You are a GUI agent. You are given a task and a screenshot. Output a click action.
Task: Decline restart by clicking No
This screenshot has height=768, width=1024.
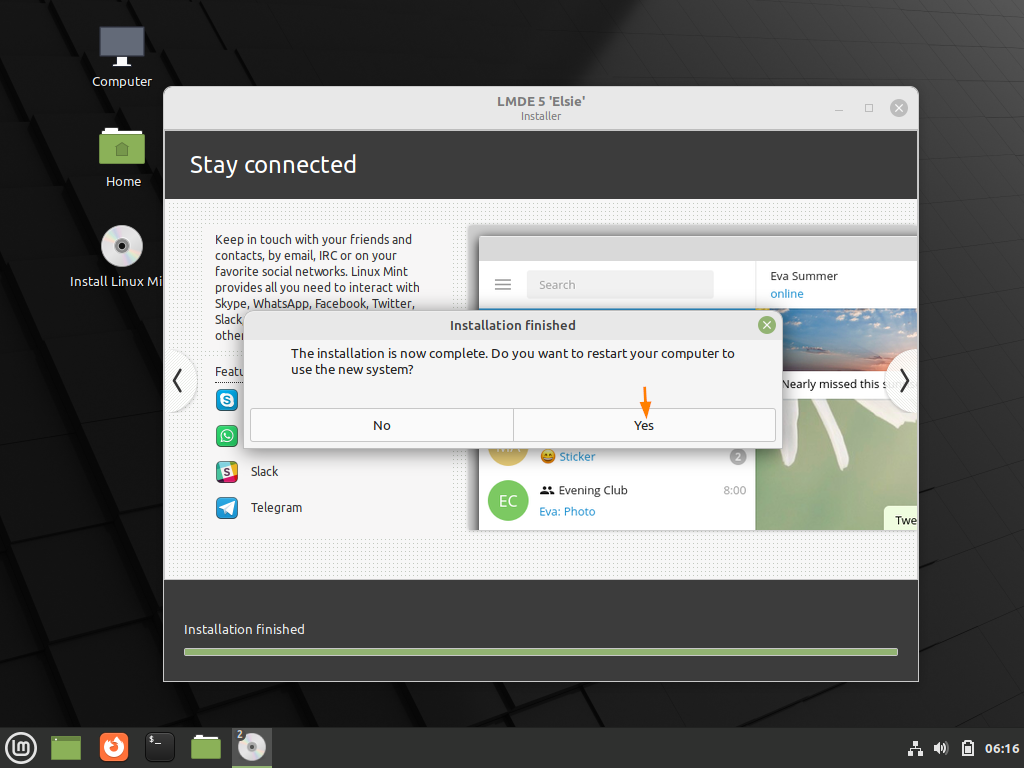point(381,425)
